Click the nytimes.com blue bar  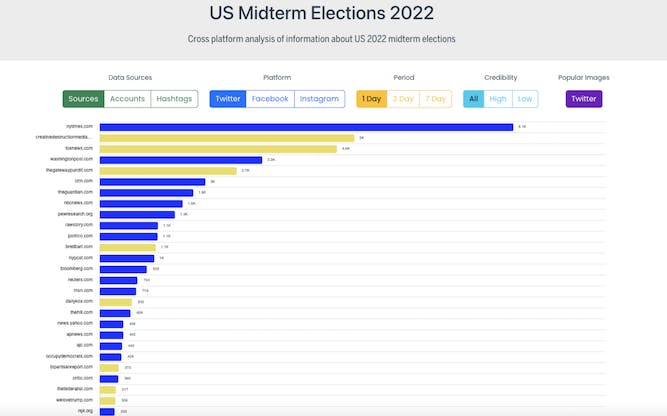point(306,127)
